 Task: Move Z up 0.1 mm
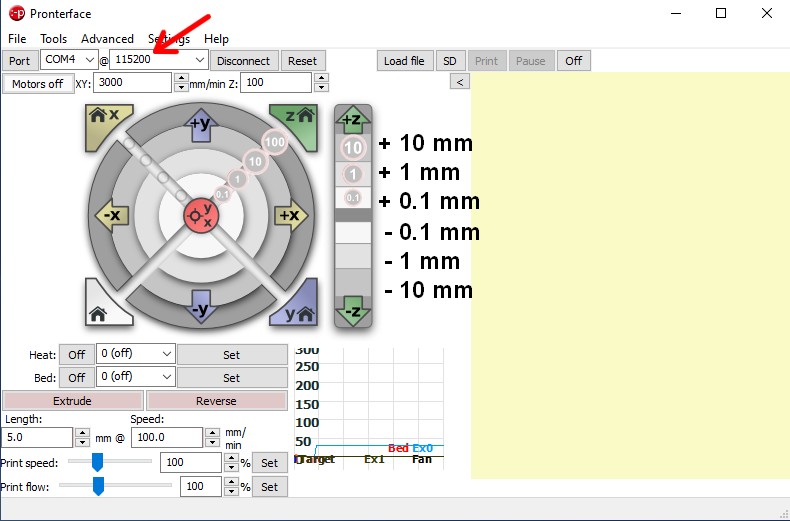coord(353,198)
